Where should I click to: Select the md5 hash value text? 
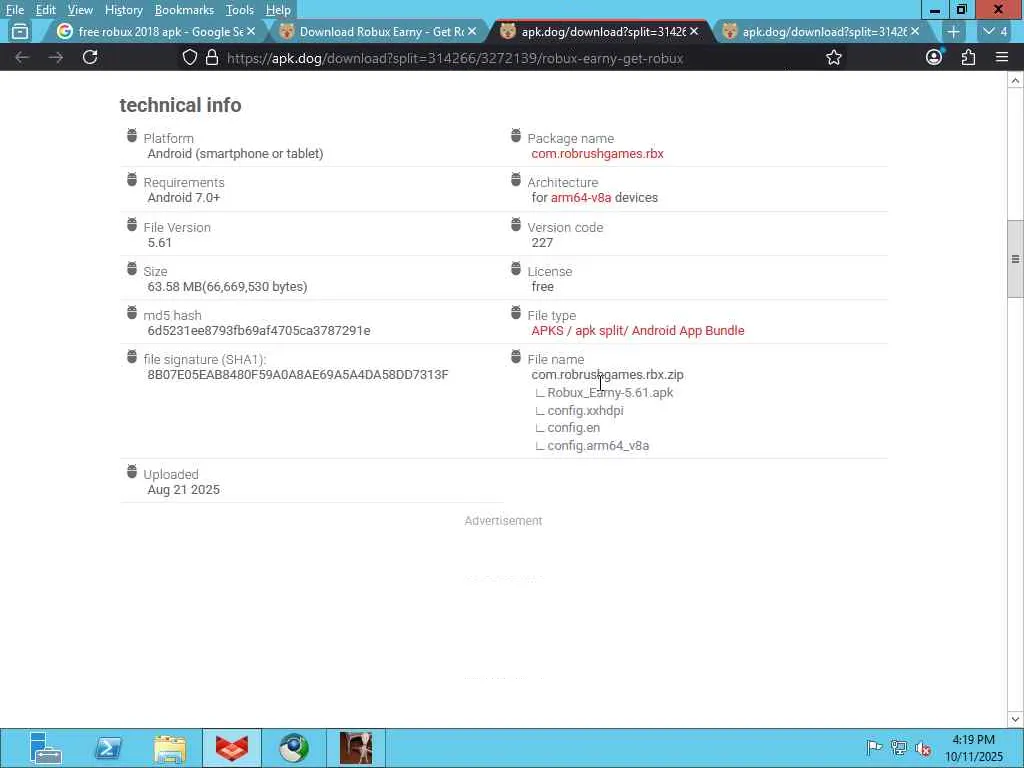[259, 330]
